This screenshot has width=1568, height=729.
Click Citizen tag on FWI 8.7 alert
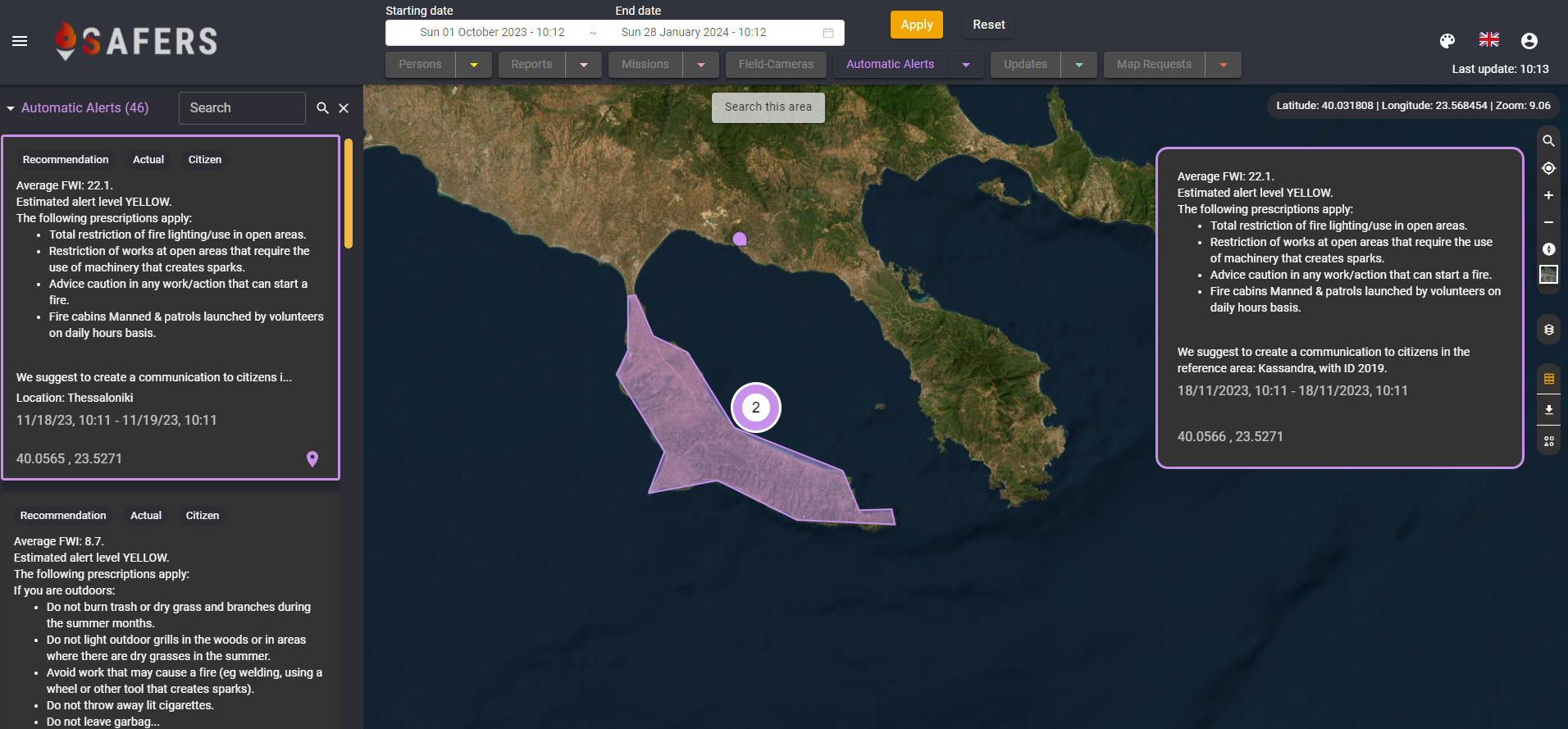tap(203, 516)
